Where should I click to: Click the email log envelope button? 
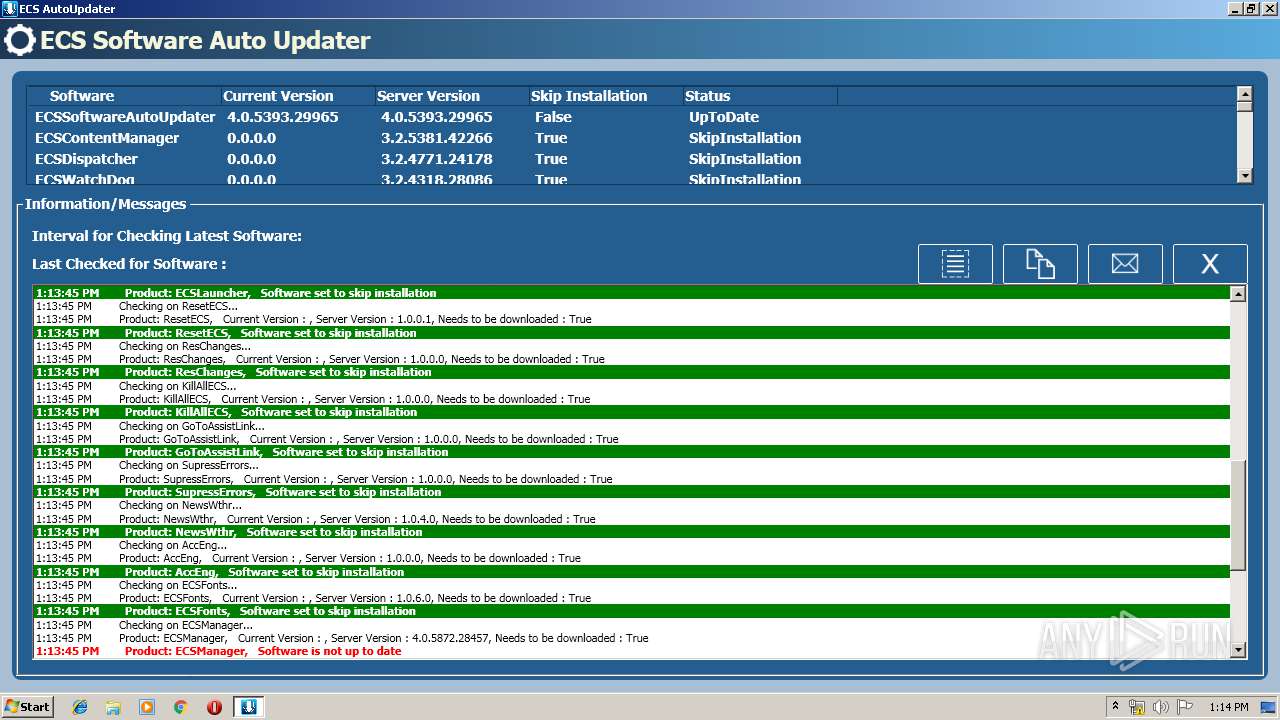pyautogui.click(x=1125, y=264)
